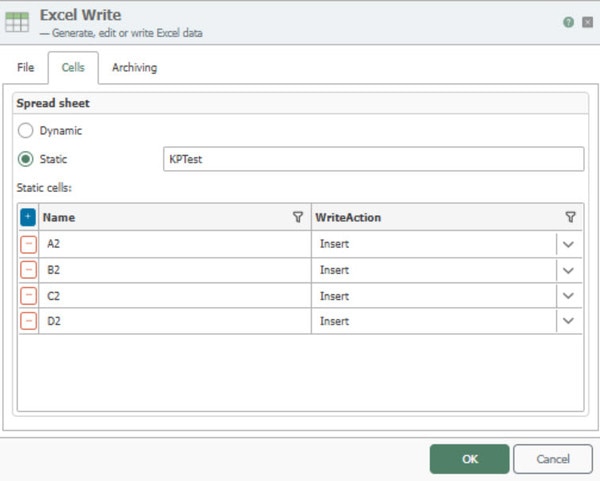
Task: Expand WriteAction dropdown for A2
Action: pyautogui.click(x=569, y=244)
